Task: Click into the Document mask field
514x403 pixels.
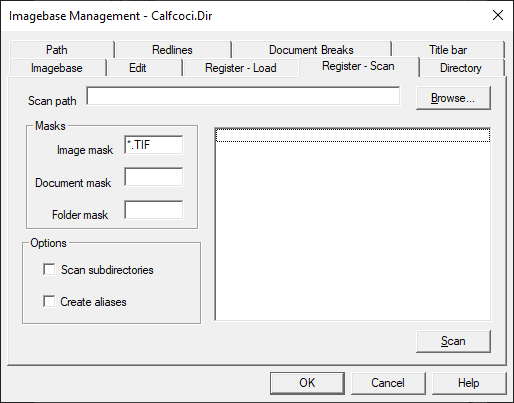Action: pos(154,177)
